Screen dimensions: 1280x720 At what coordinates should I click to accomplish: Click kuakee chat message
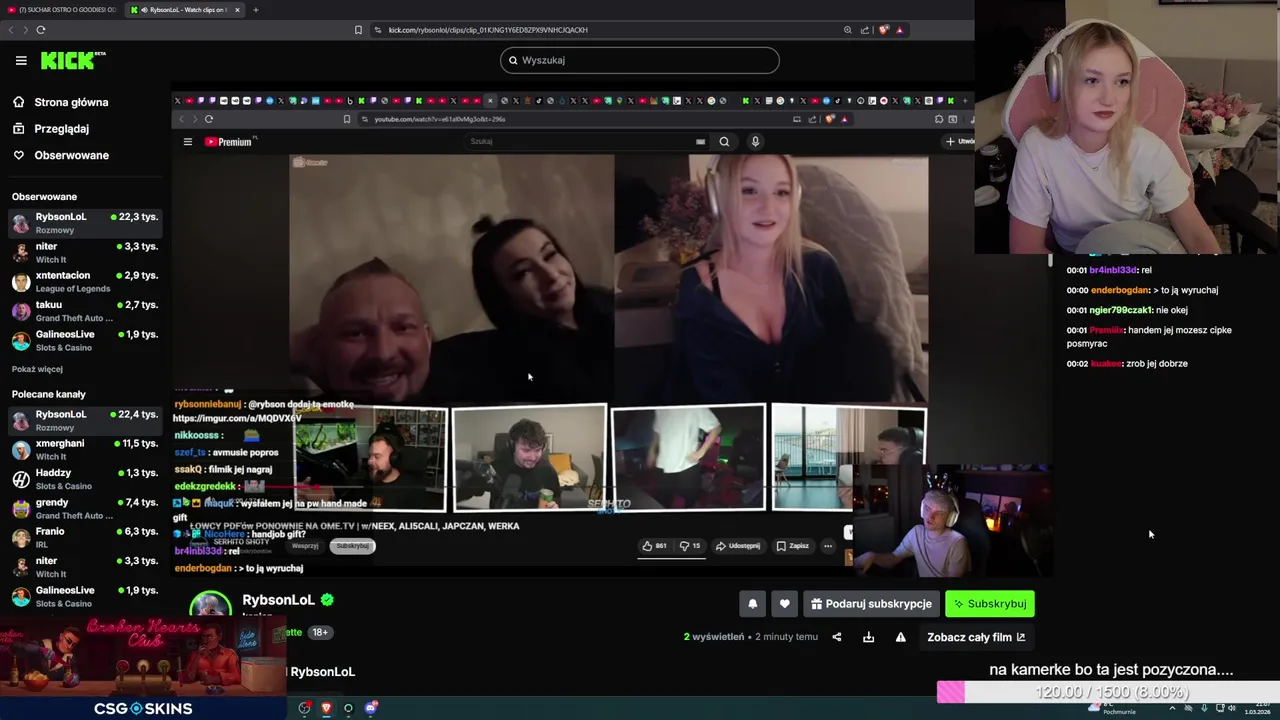coord(1127,364)
